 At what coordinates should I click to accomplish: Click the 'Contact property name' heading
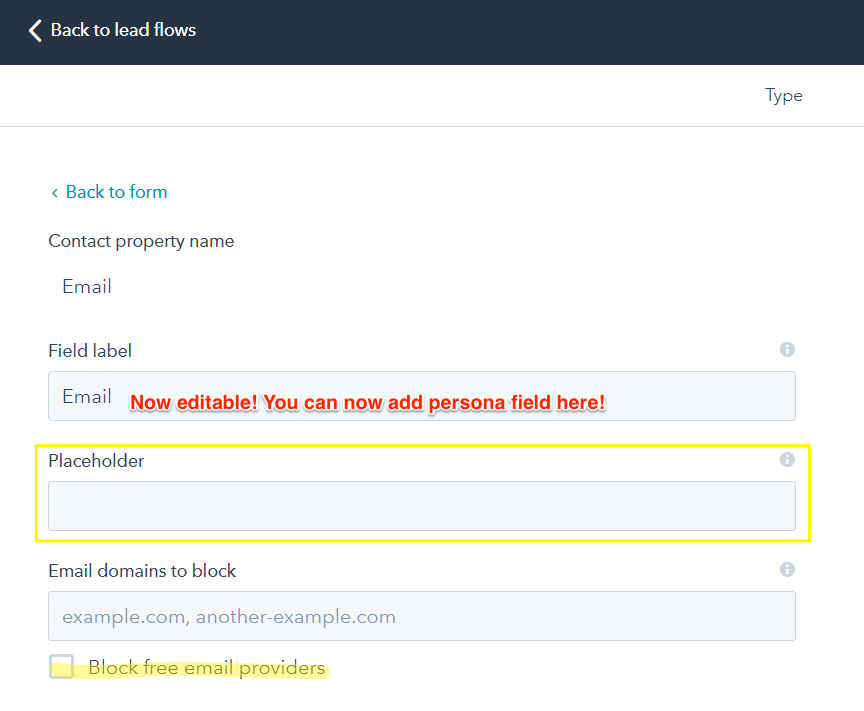coord(141,241)
